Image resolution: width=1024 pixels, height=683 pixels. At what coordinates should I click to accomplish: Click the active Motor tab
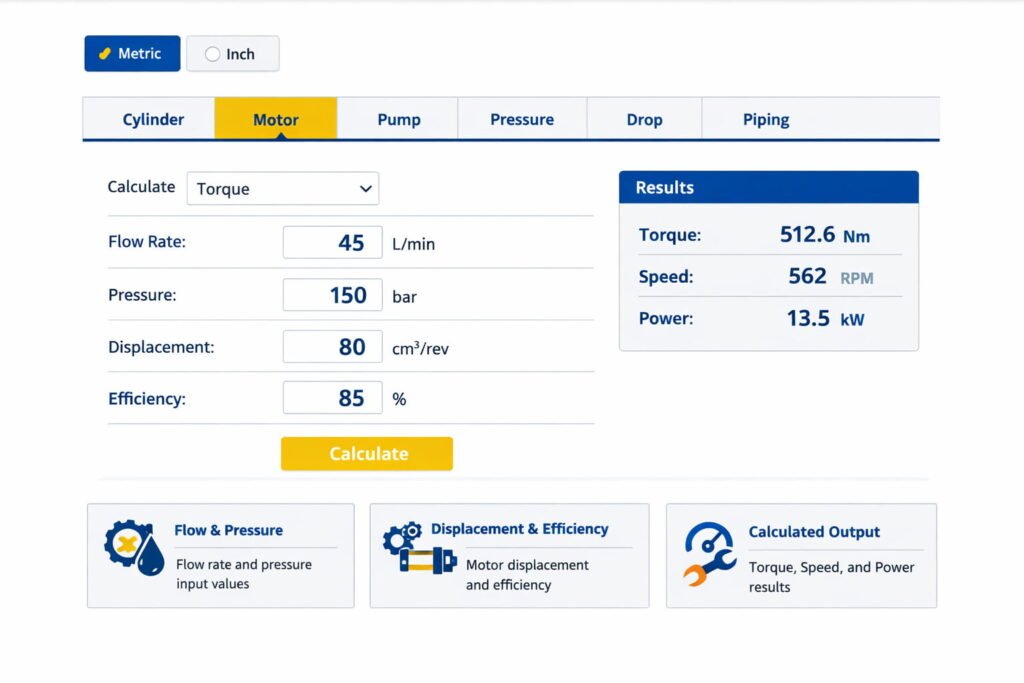point(275,120)
